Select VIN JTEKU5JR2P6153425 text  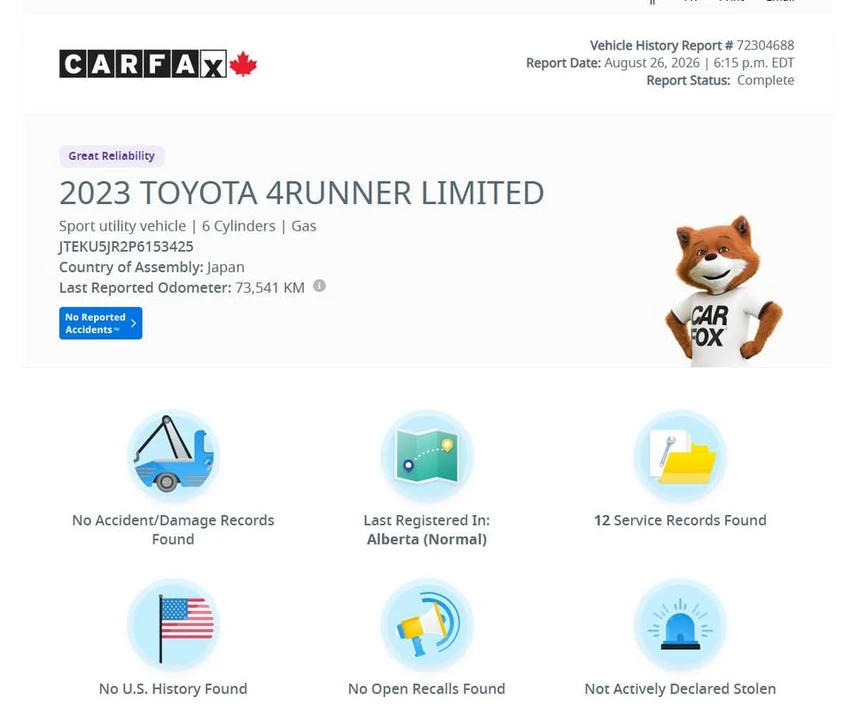click(126, 246)
